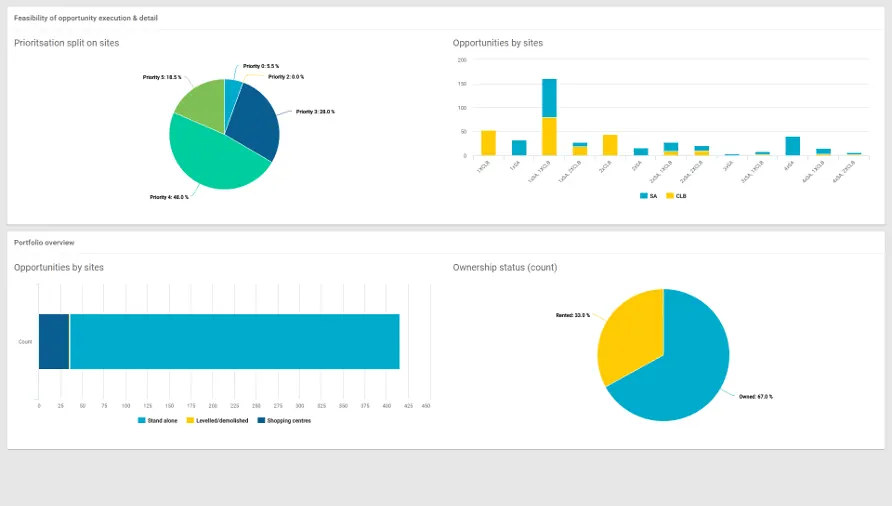Click the '2xSA, 2XCLB' stacked bar
The height and width of the screenshot is (506, 892).
tap(701, 151)
